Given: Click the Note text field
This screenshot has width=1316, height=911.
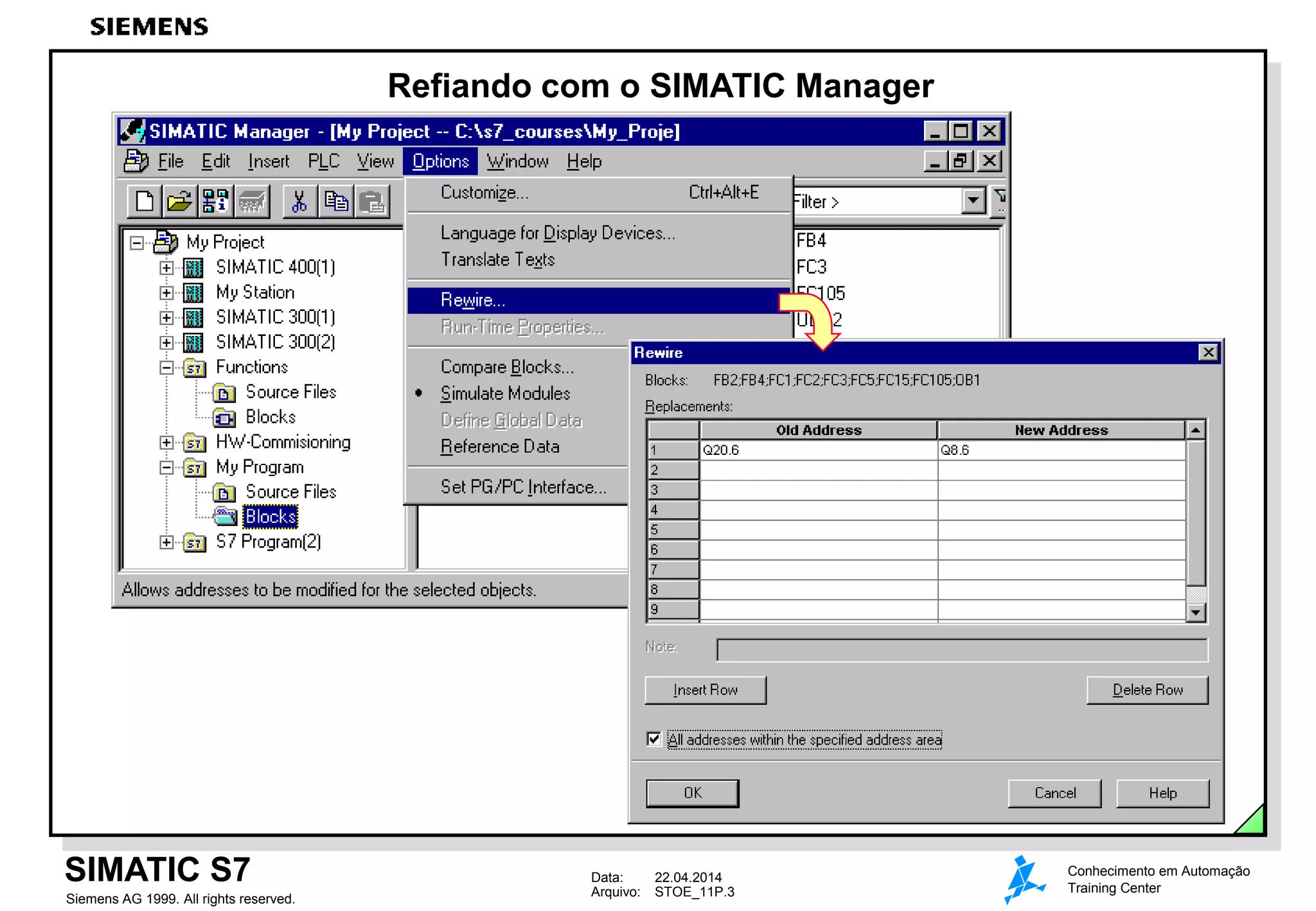Looking at the screenshot, I should pos(962,650).
